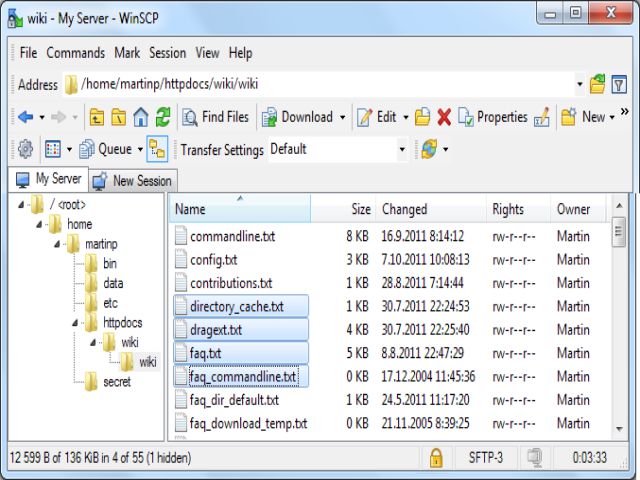Click the Properties button
This screenshot has height=480, width=640.
[492, 117]
